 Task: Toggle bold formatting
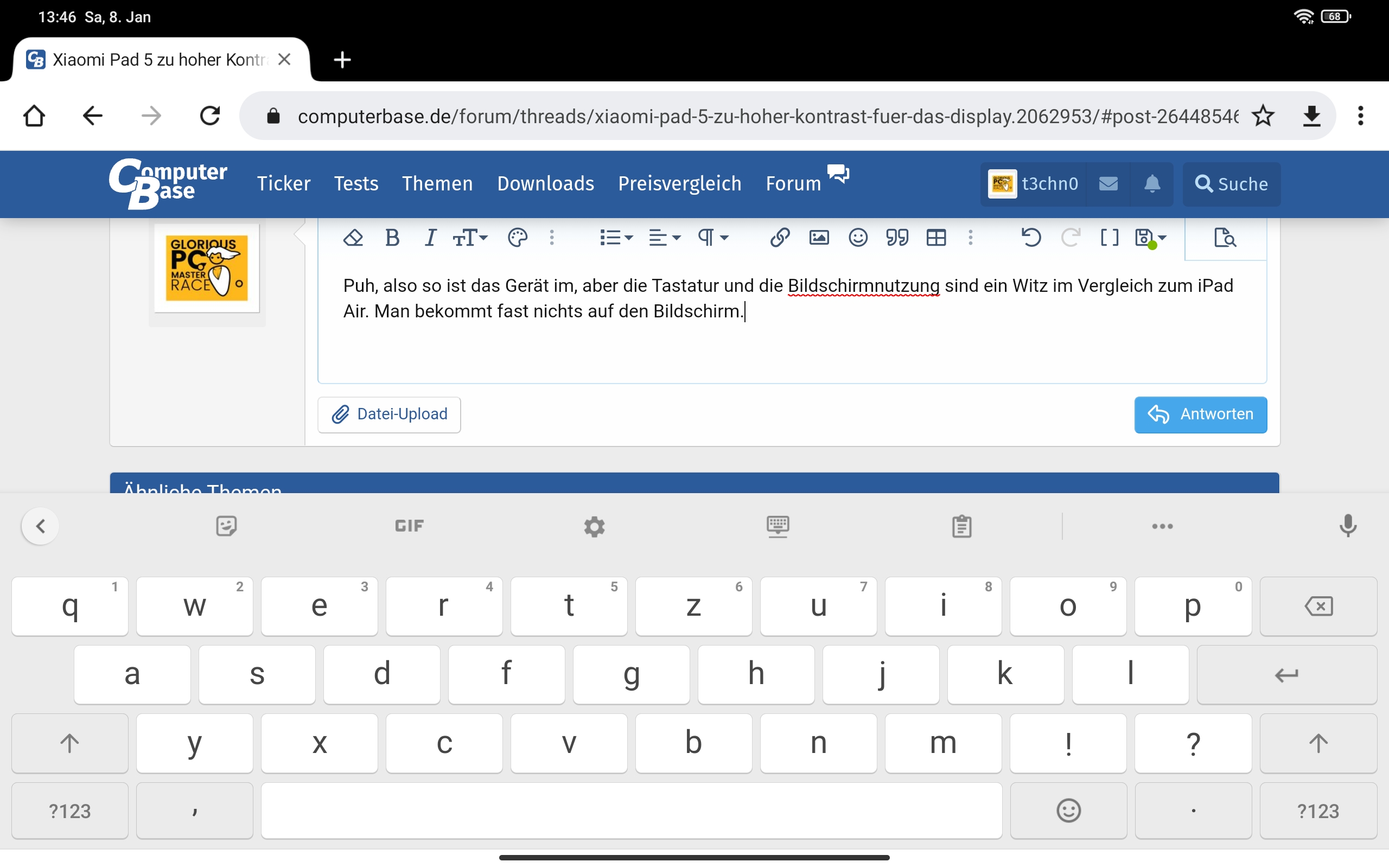point(392,237)
